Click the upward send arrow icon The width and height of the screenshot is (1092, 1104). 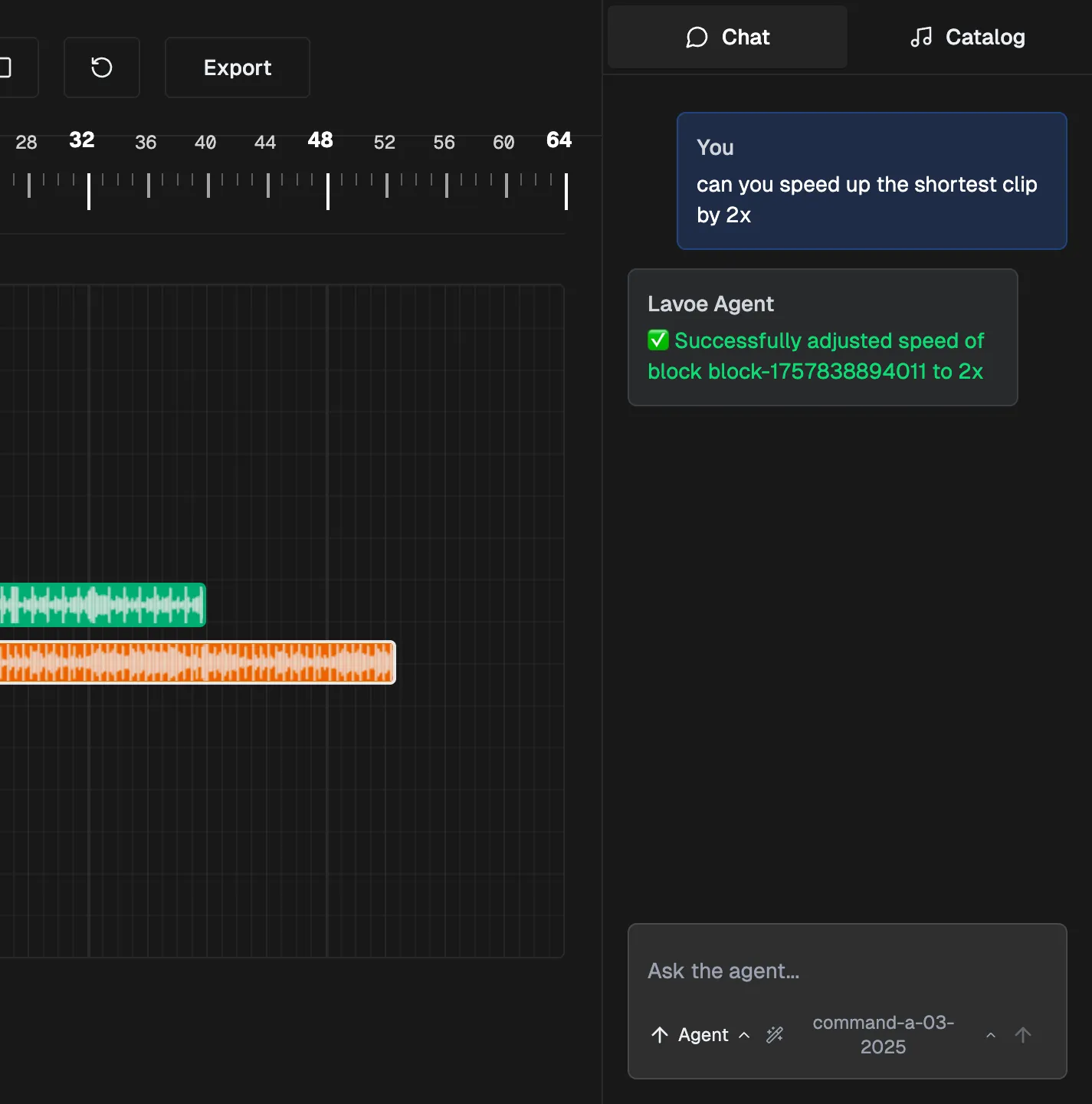(x=1024, y=1035)
